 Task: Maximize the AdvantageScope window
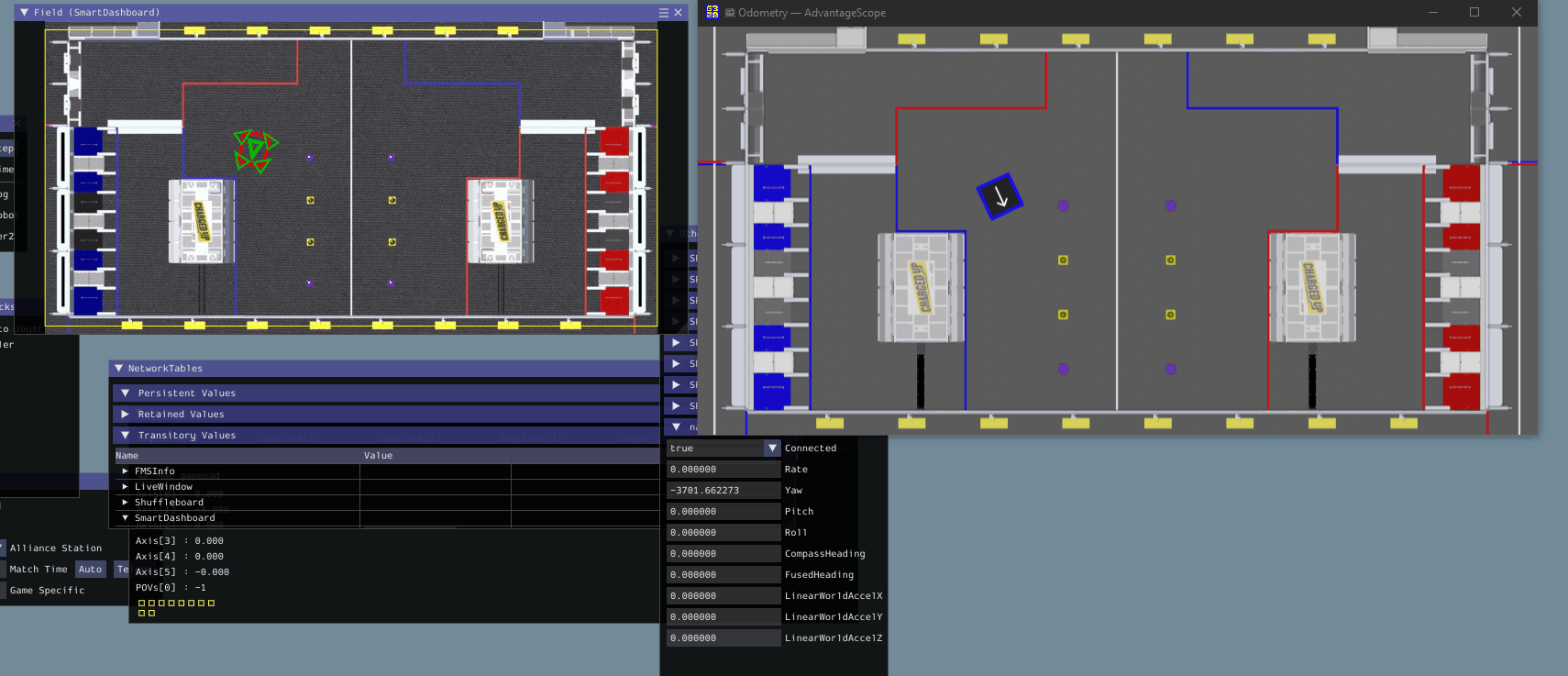pos(1474,12)
